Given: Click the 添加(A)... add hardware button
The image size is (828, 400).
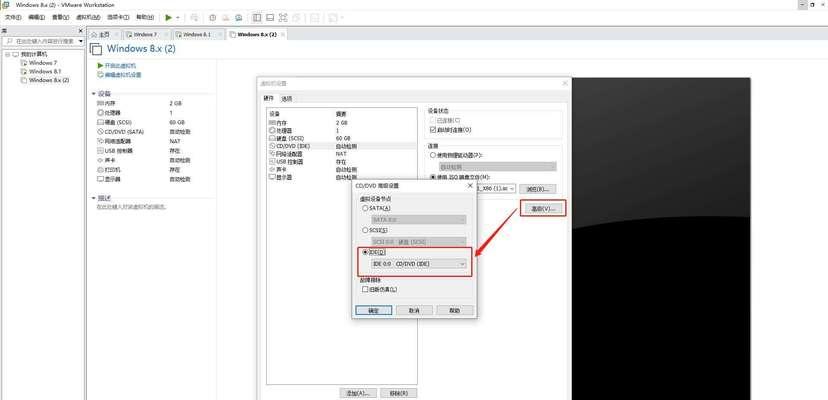Looking at the screenshot, I should coord(358,393).
